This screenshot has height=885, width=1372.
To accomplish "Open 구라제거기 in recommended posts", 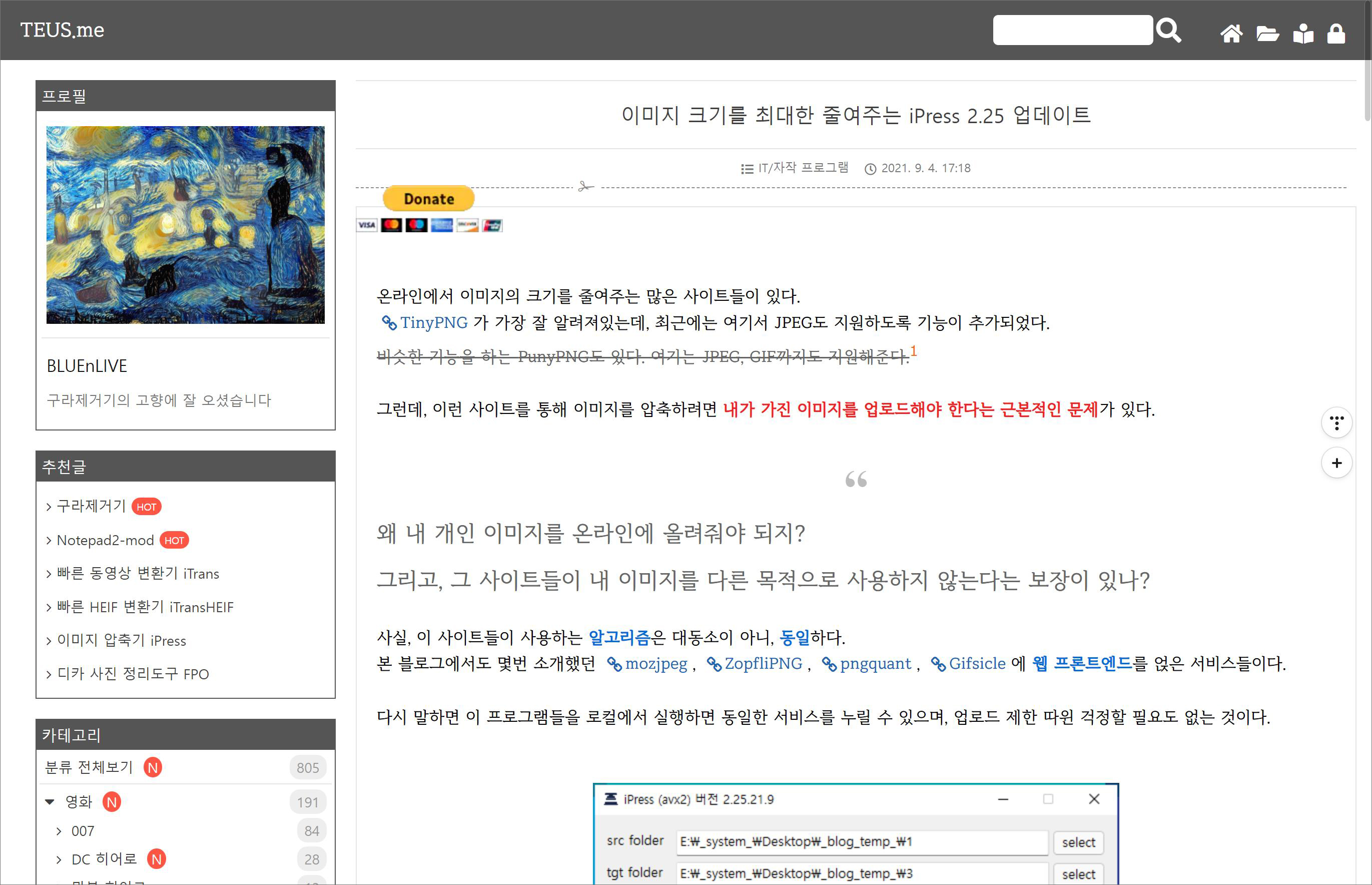I will point(91,506).
